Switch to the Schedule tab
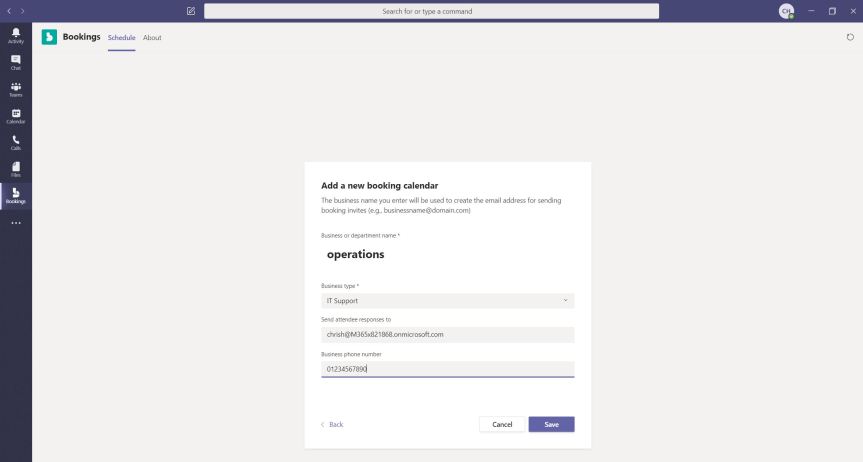Viewport: 863px width, 462px height. click(121, 38)
